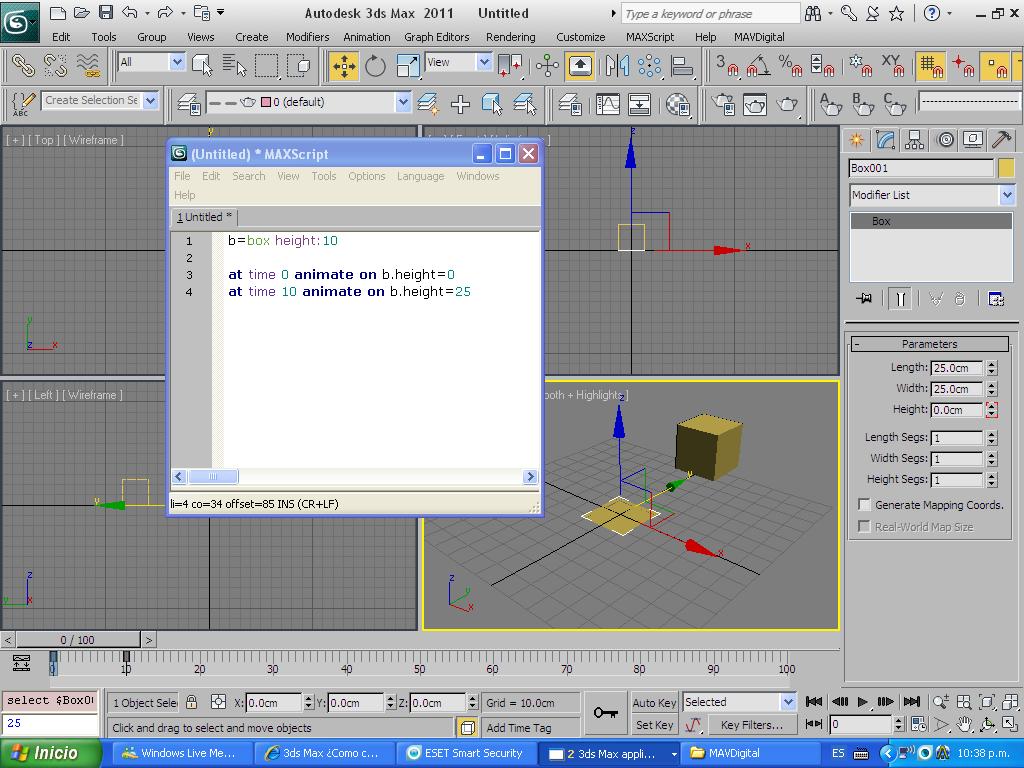Click the Bind to Space Warp icon
Viewport: 1024px width, 768px height.
[x=88, y=65]
